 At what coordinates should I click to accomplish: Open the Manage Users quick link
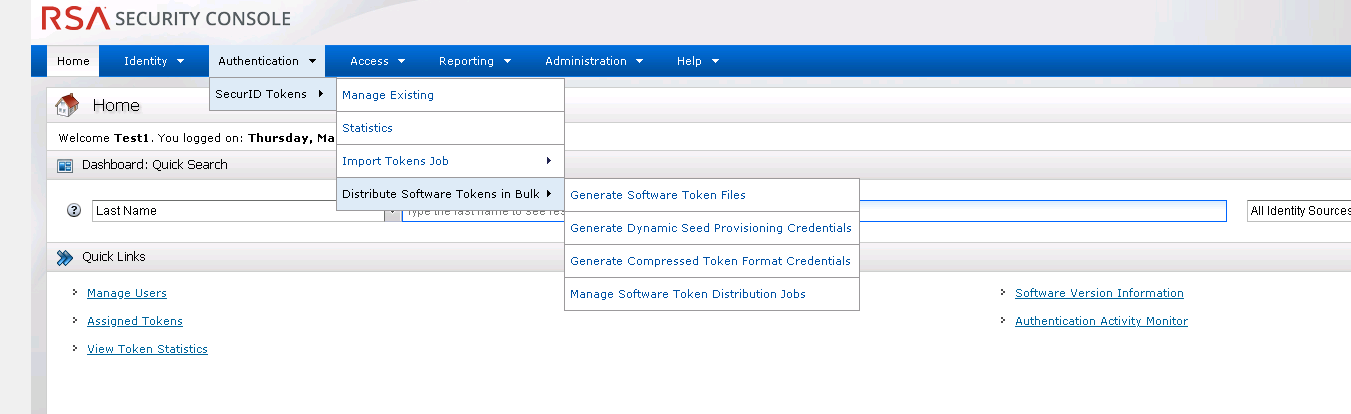click(x=127, y=293)
